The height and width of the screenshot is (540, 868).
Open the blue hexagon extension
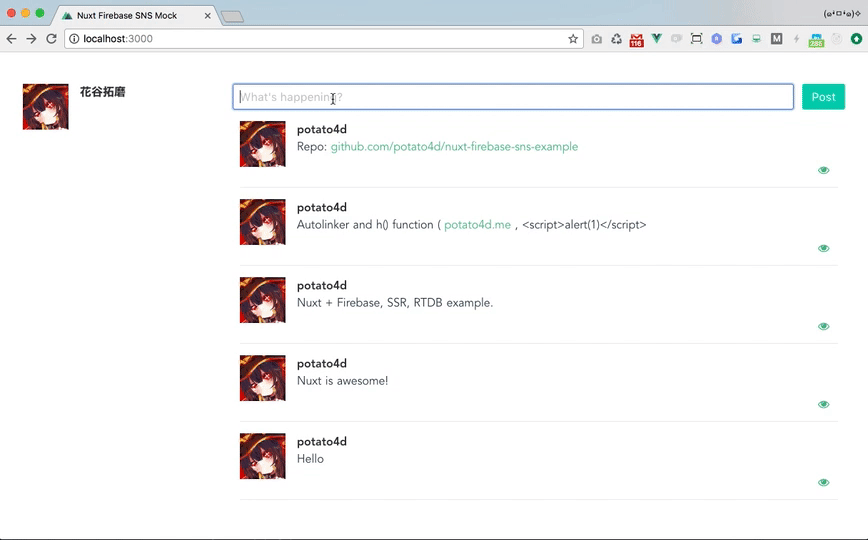tap(716, 39)
